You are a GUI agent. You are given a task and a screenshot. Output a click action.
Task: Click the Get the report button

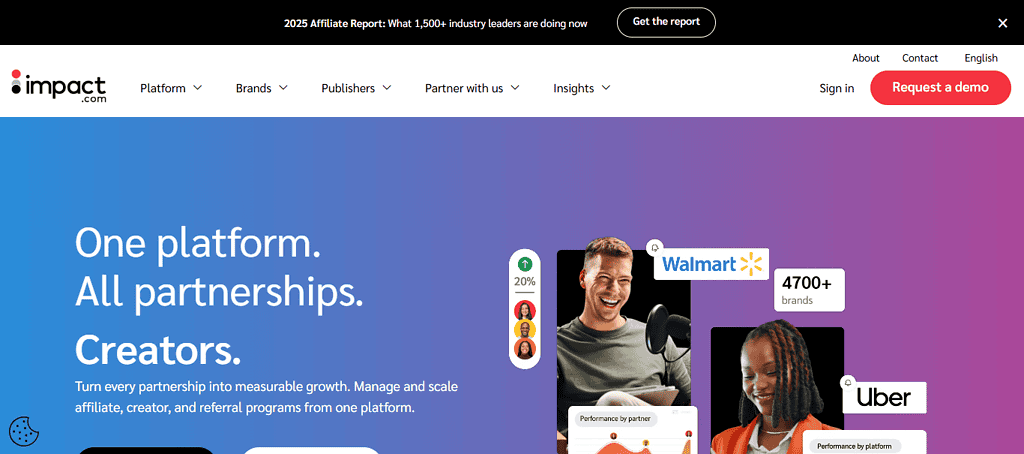[x=666, y=22]
